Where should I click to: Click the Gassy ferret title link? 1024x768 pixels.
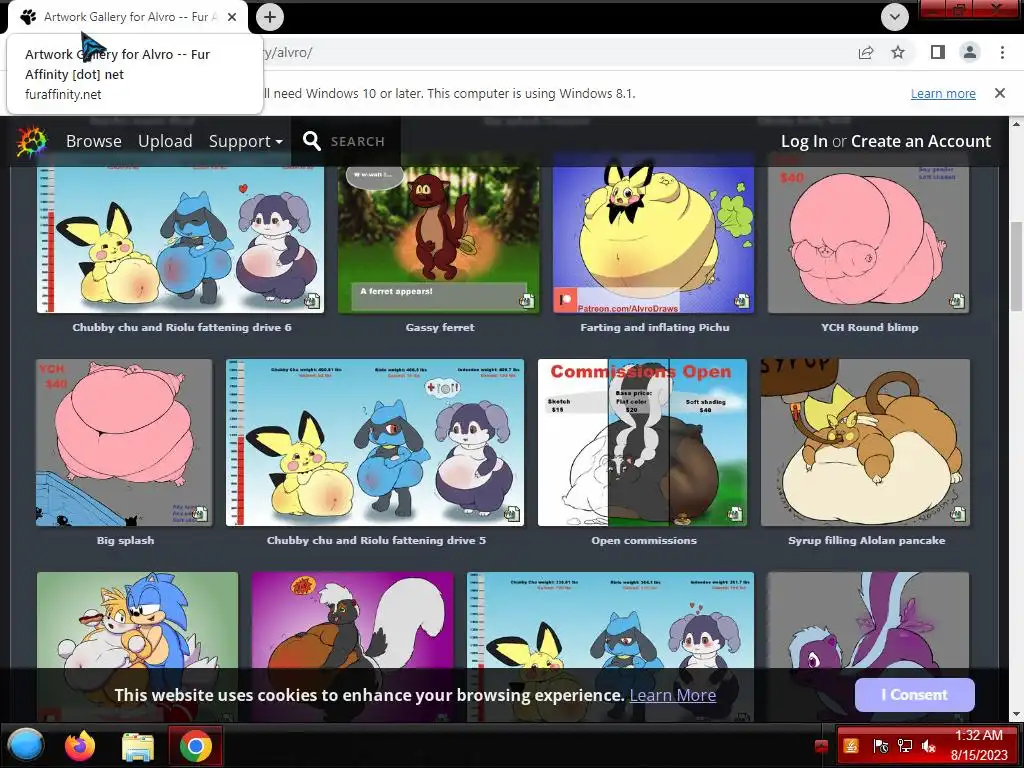440,327
